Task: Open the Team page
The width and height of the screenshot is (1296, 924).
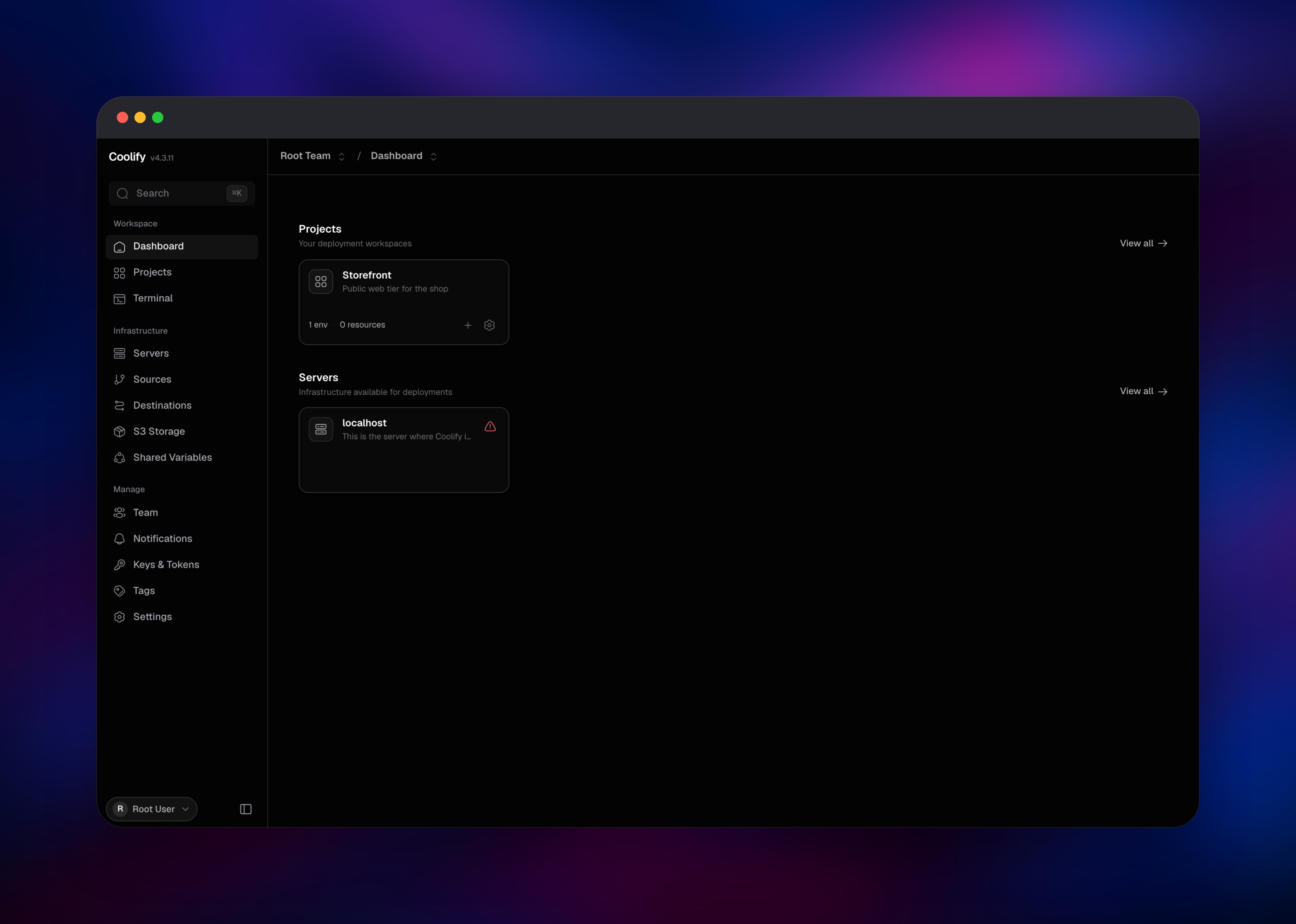Action: tap(182, 513)
